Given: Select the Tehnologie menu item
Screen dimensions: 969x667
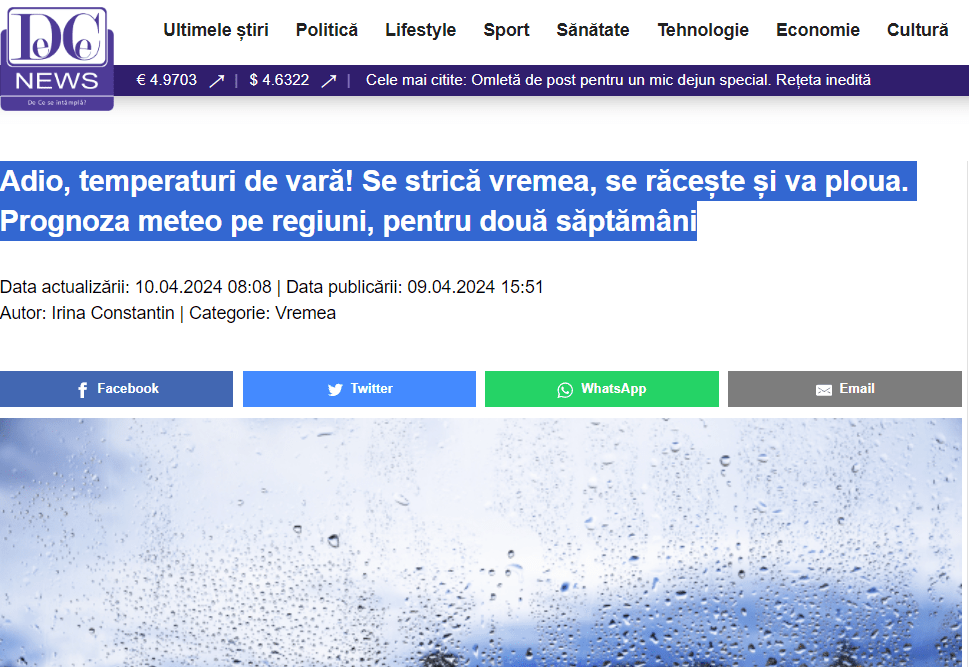Looking at the screenshot, I should pos(703,30).
